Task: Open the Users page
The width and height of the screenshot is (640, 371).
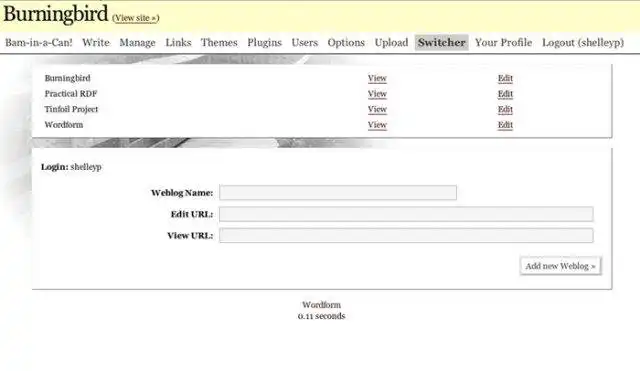Action: point(304,42)
